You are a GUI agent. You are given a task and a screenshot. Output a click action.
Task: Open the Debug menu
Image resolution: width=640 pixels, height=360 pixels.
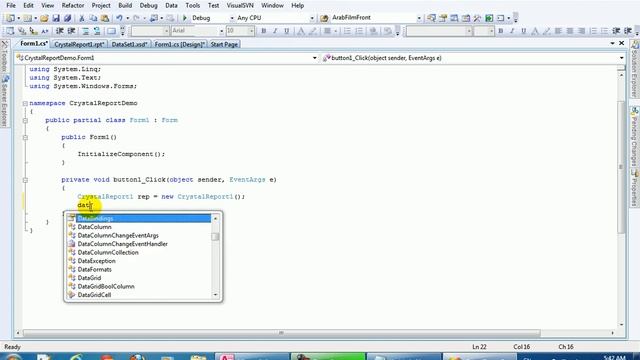(149, 5)
